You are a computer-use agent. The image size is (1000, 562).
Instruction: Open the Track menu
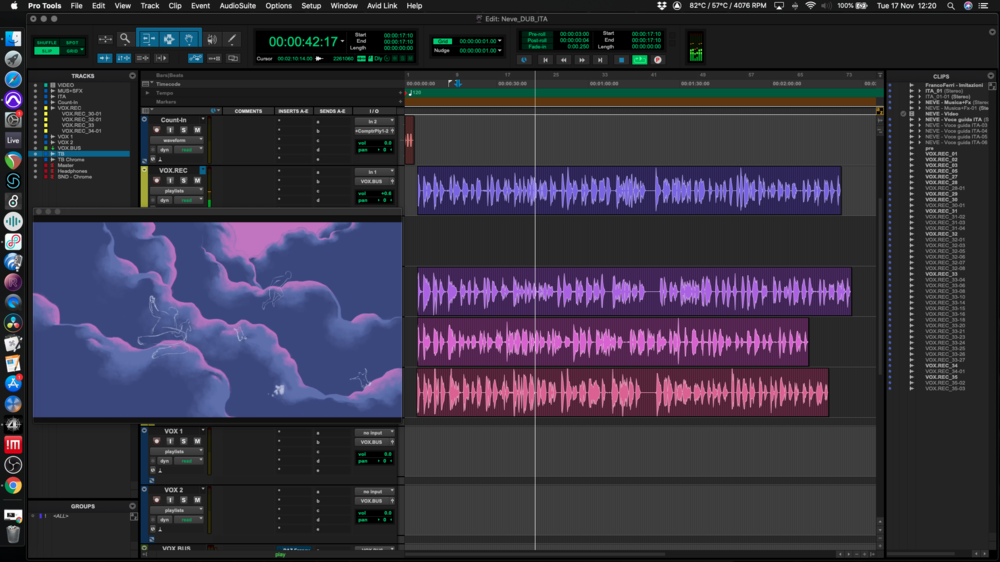[150, 6]
